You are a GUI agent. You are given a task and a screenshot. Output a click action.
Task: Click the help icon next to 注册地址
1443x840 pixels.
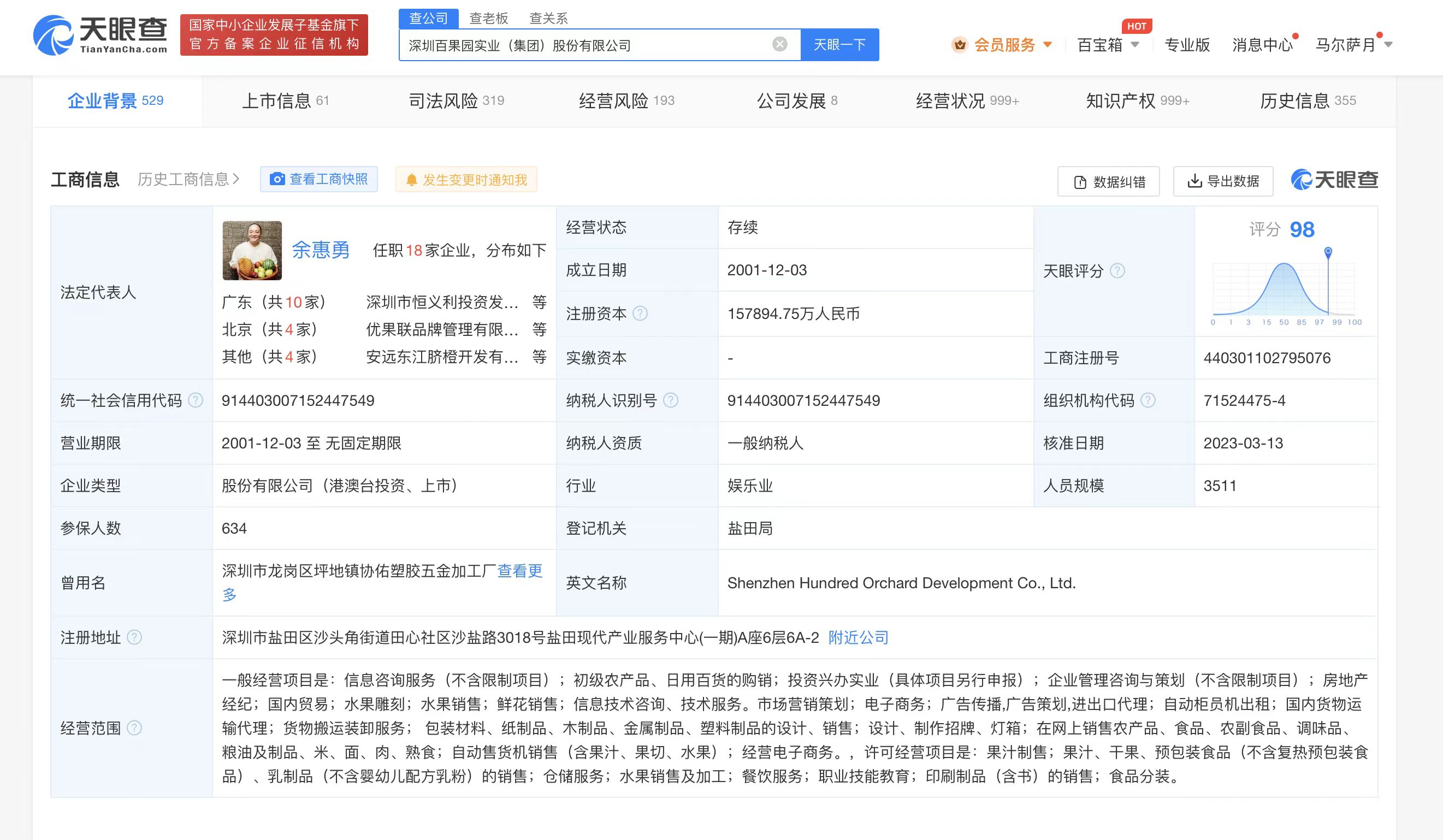[x=134, y=637]
